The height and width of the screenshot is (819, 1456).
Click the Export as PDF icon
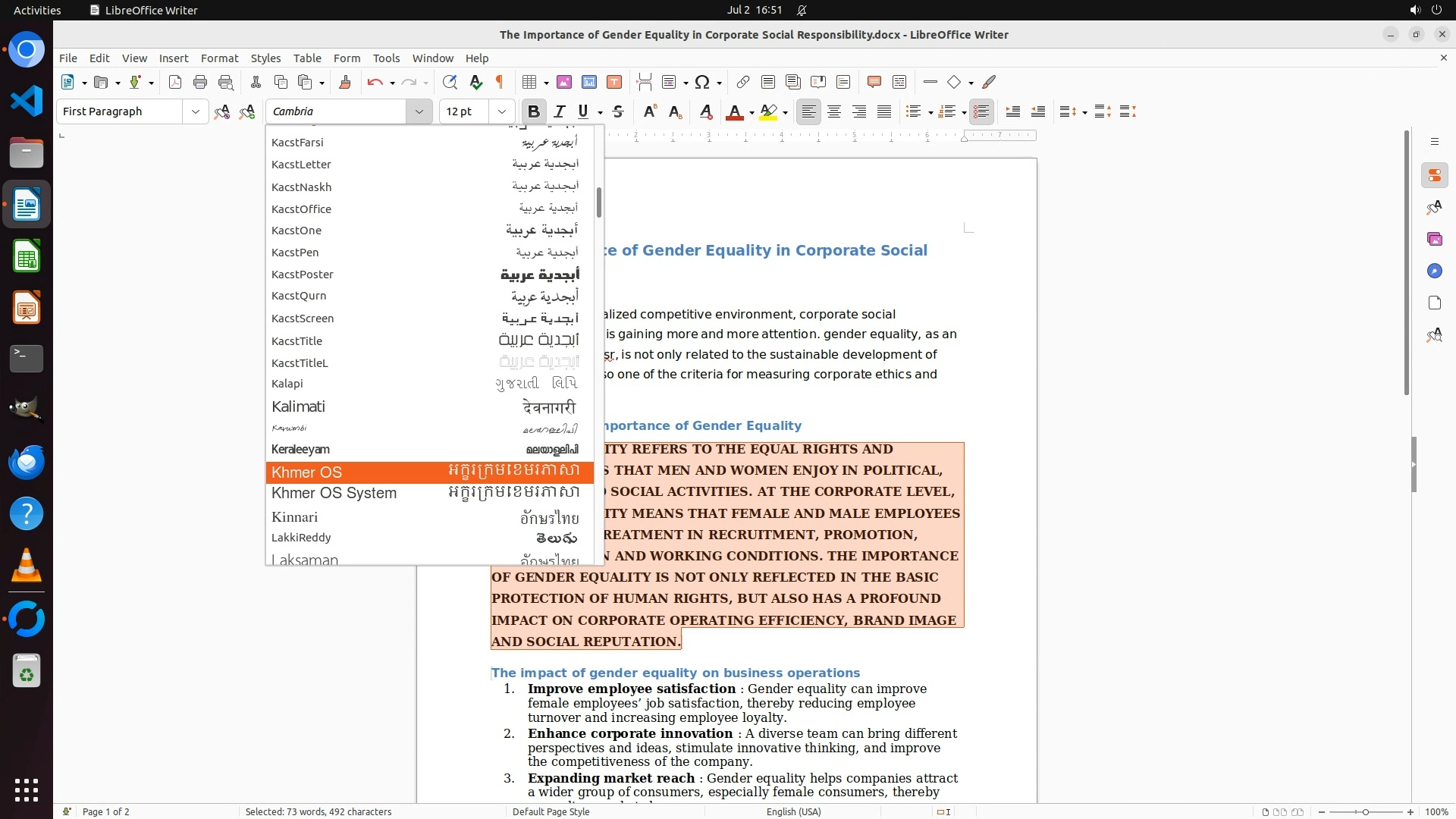point(175,82)
